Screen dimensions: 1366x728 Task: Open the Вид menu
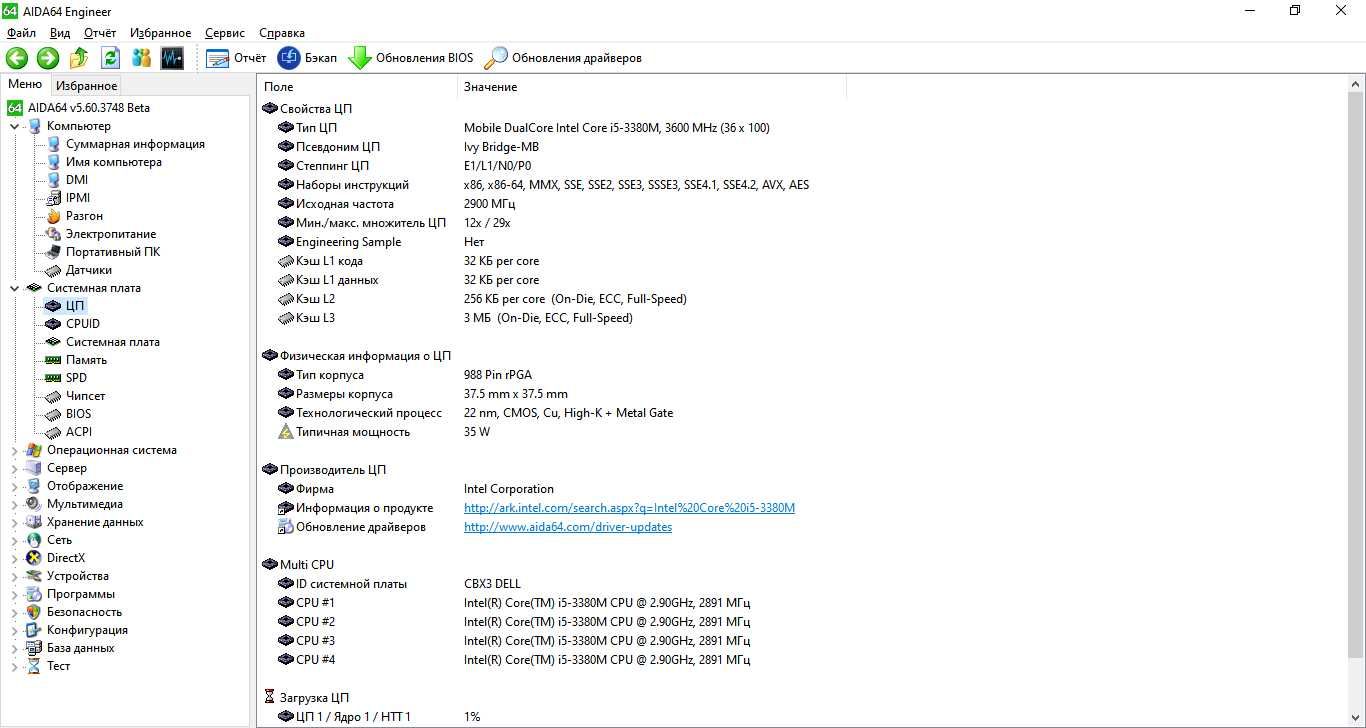coord(60,33)
